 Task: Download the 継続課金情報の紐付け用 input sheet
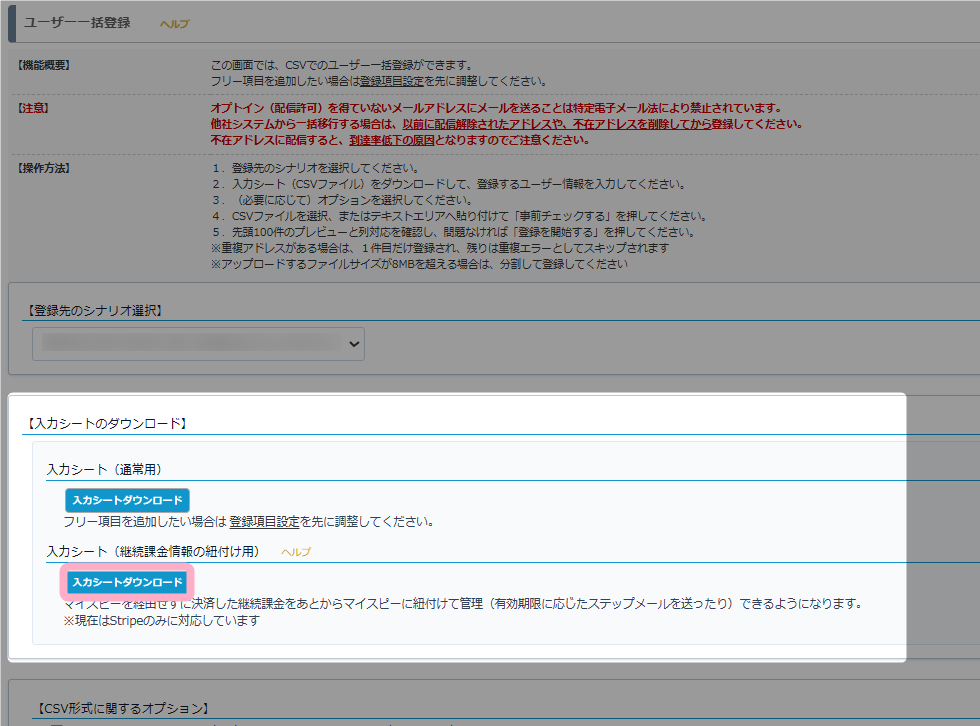[127, 582]
